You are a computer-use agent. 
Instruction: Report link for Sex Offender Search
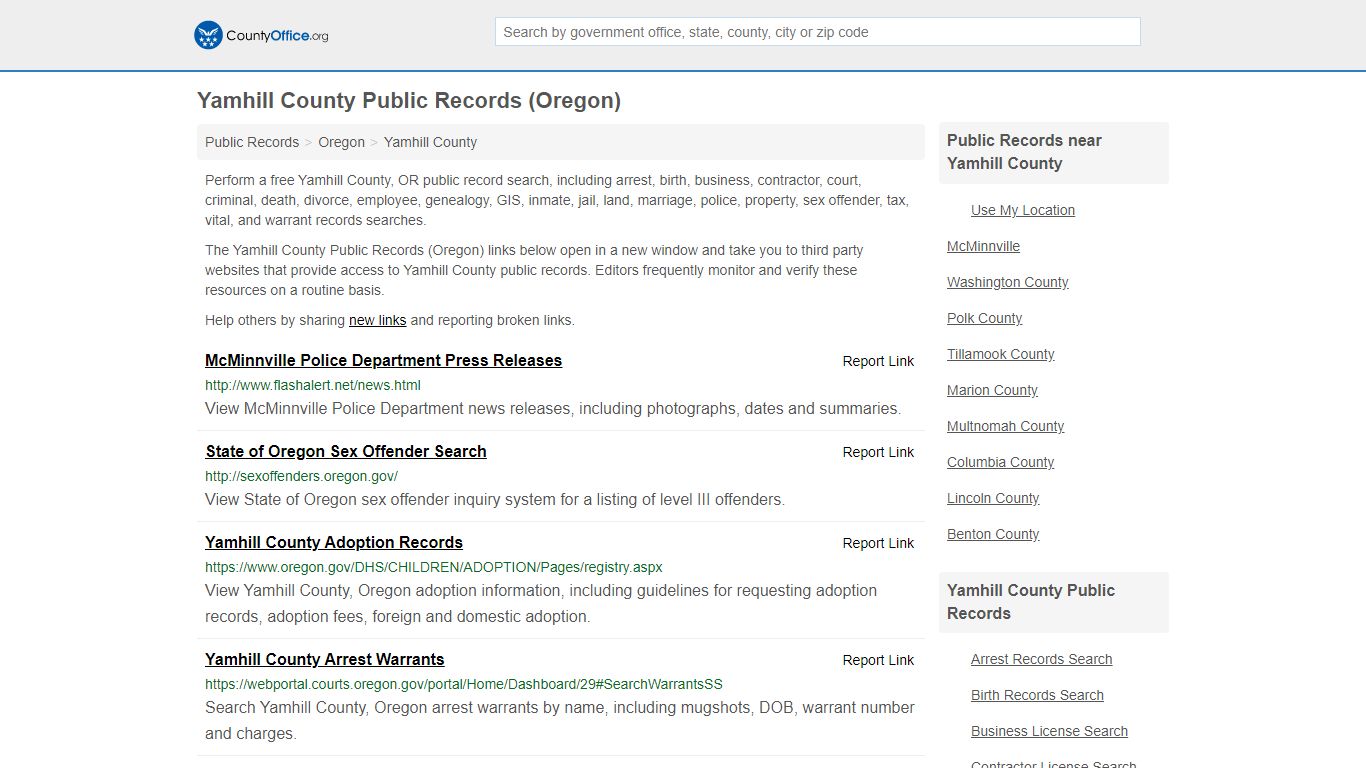pos(878,452)
